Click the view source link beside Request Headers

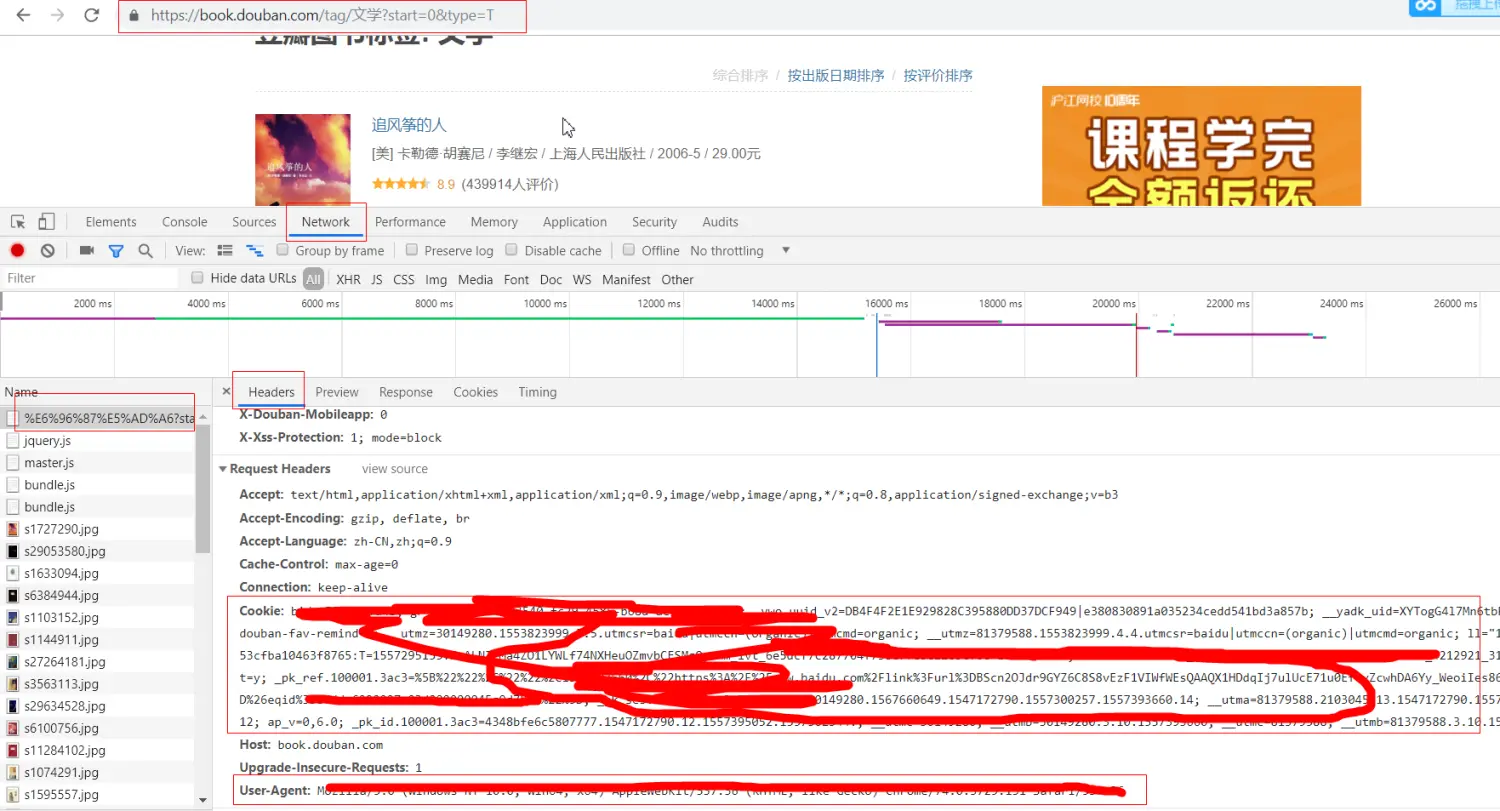click(x=394, y=468)
